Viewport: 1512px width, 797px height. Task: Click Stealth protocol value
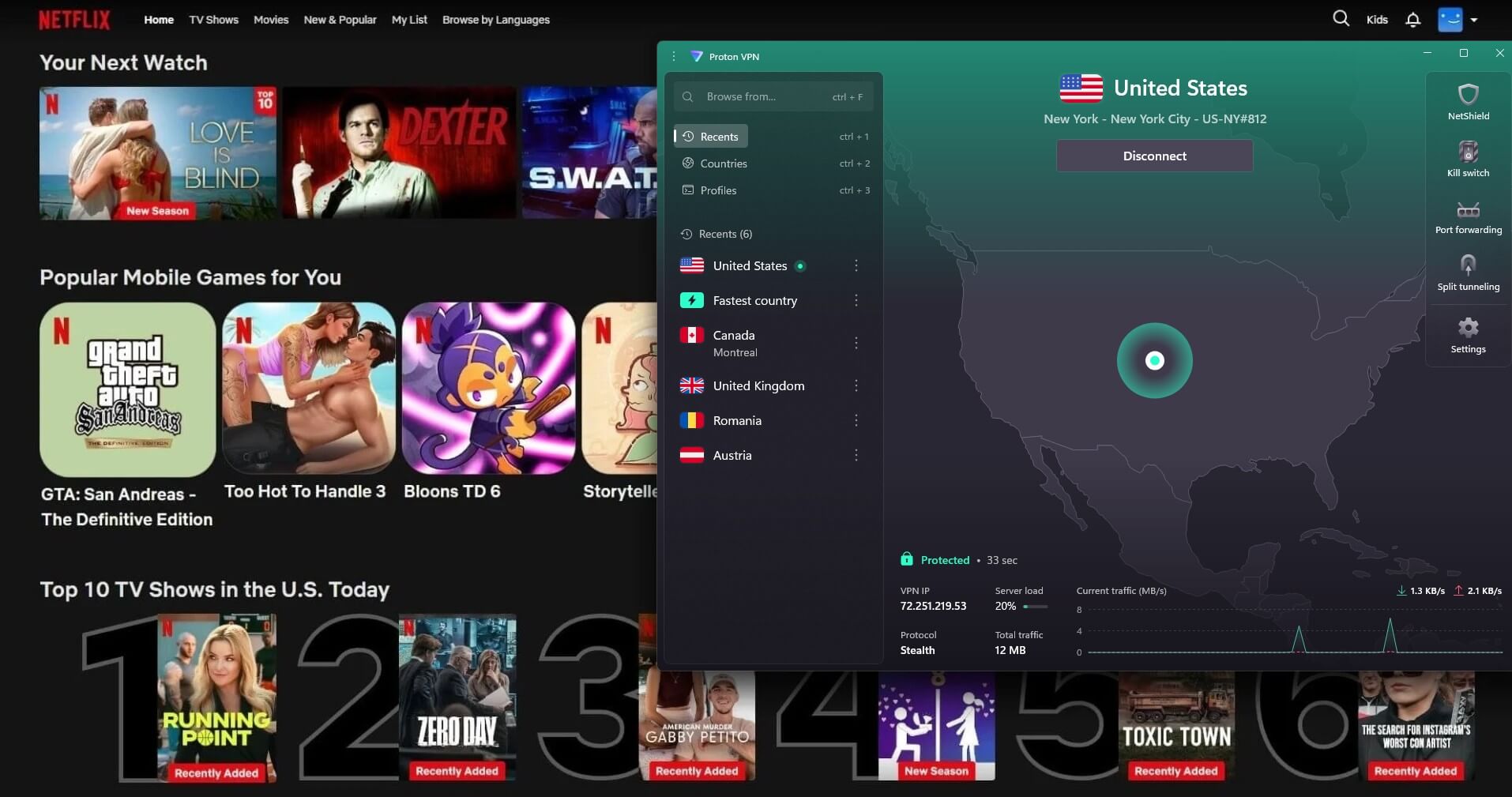[917, 650]
